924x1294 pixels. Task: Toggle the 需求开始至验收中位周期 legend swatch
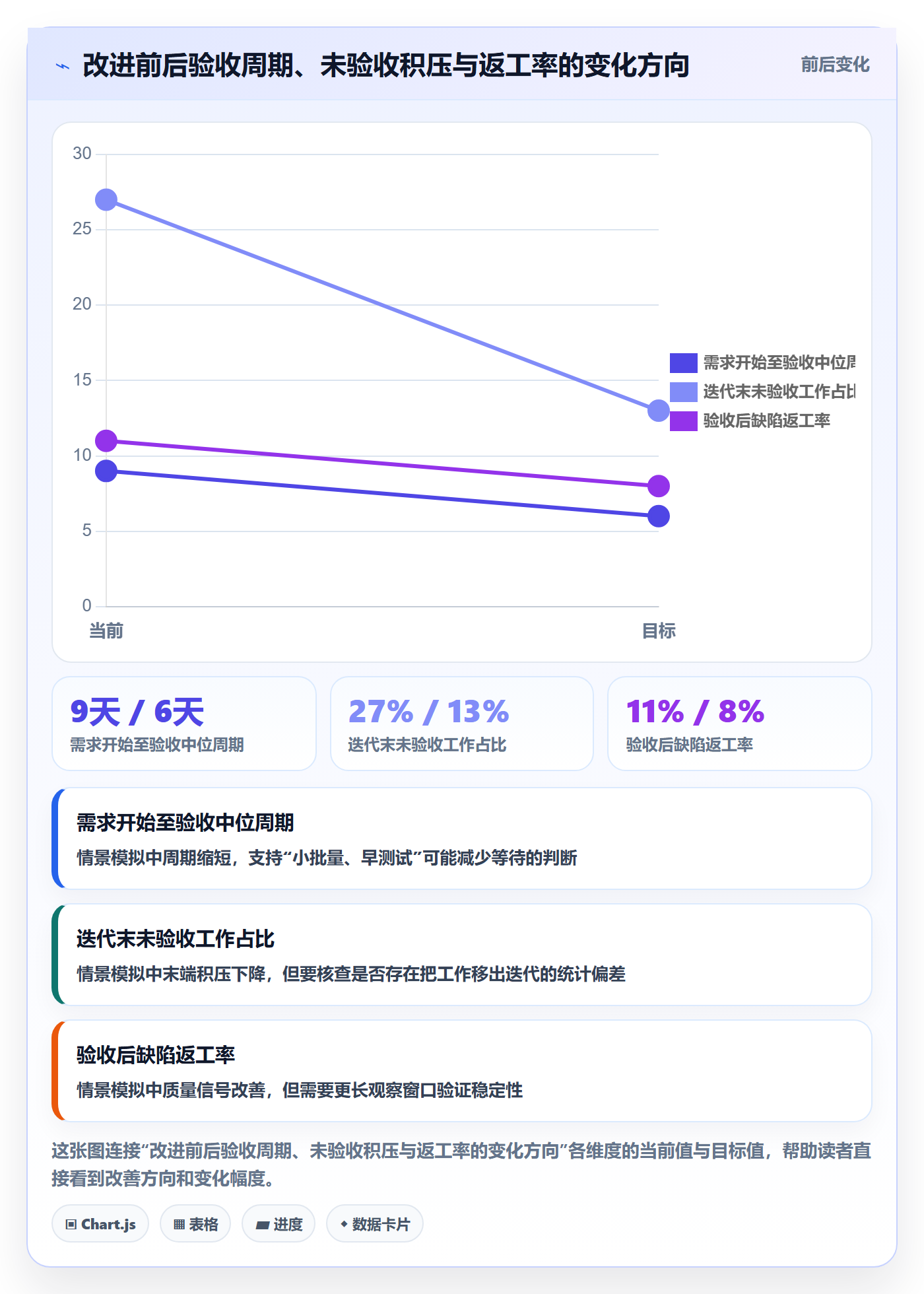684,363
